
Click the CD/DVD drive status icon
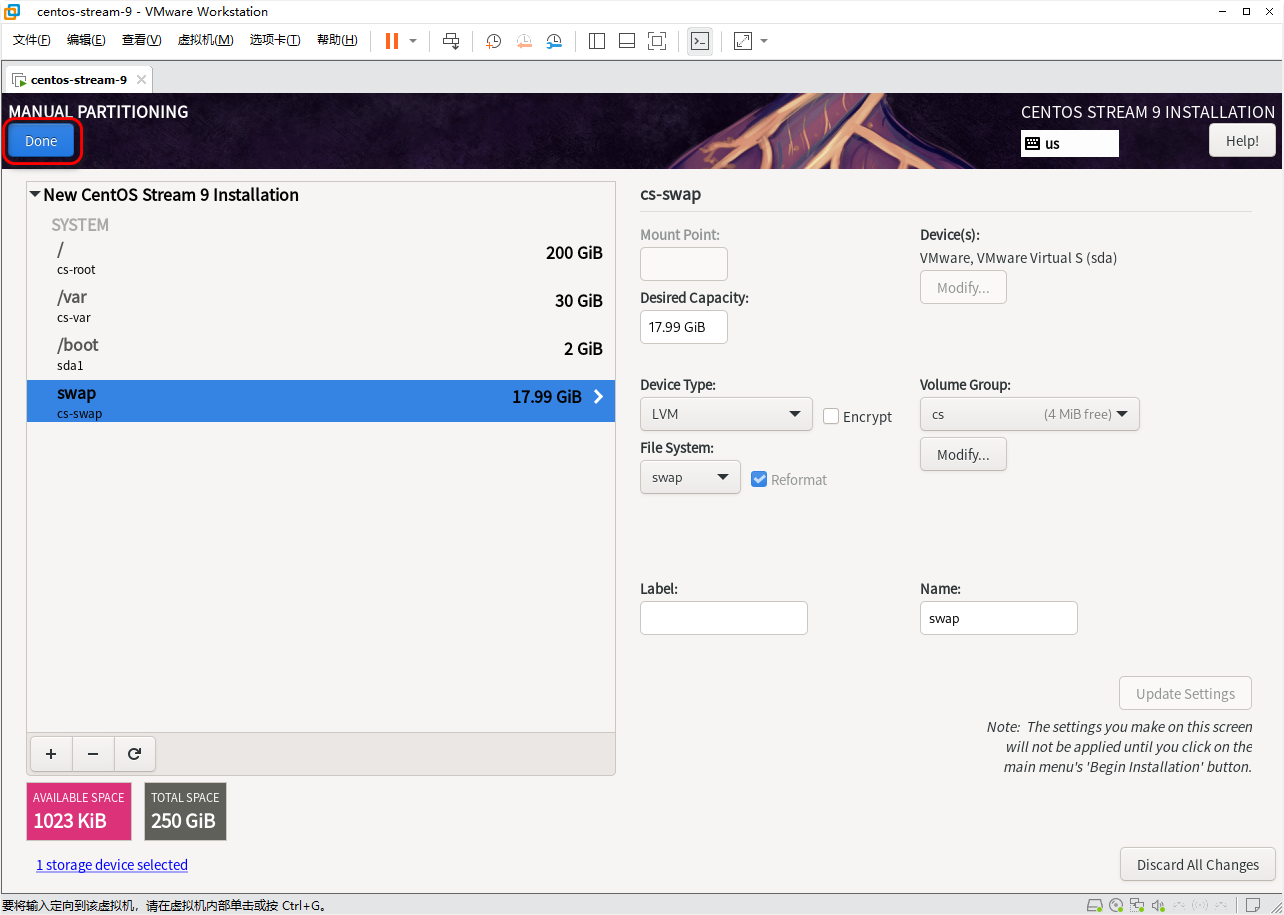click(x=1116, y=906)
